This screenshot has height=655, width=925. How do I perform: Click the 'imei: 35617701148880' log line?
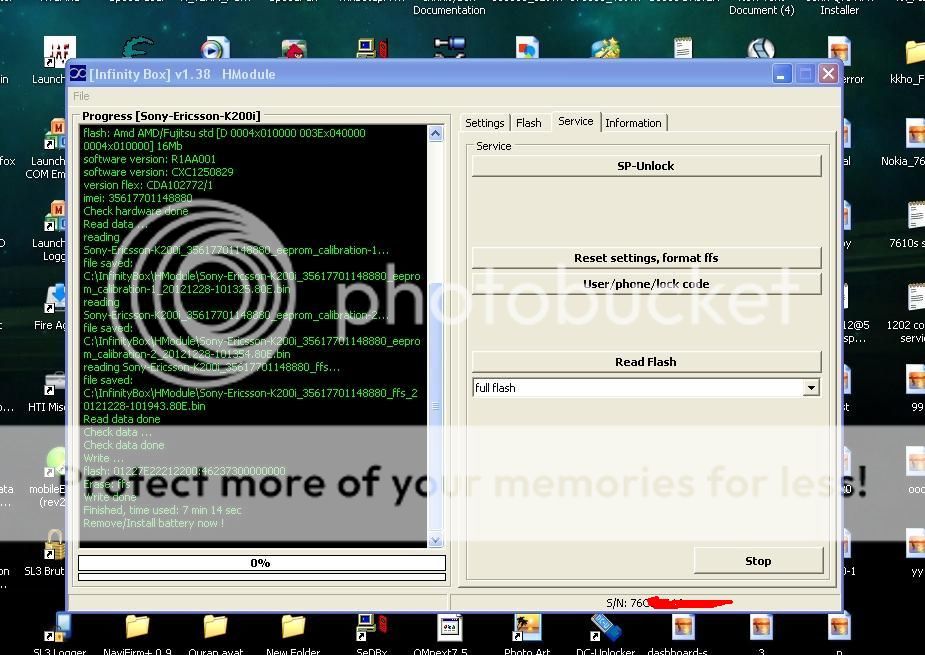(137, 198)
